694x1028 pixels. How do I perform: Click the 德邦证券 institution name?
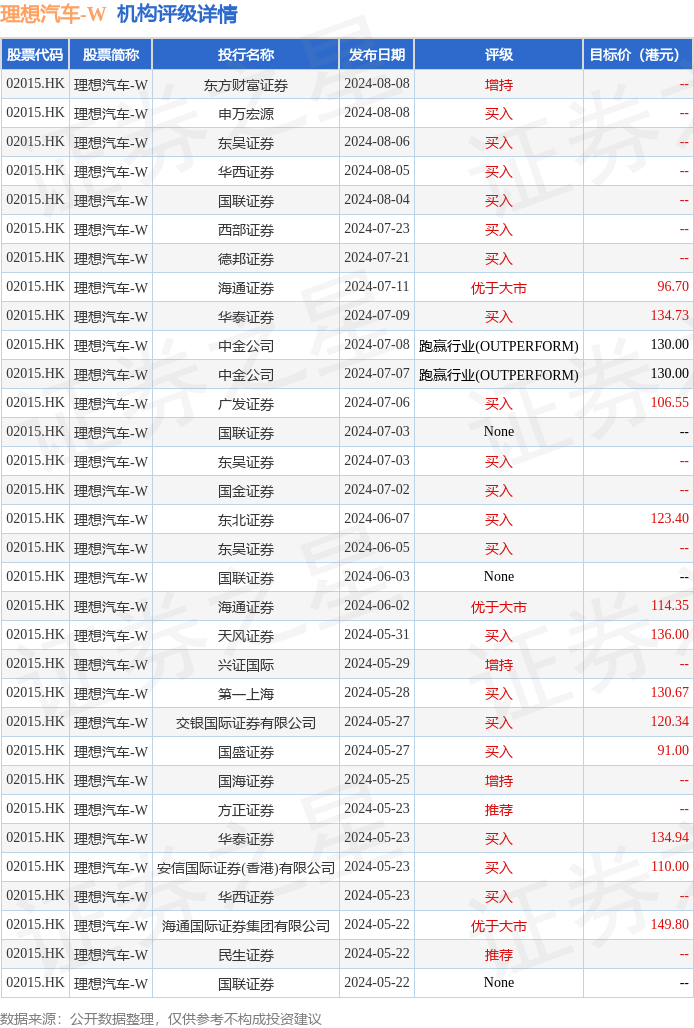[246, 259]
